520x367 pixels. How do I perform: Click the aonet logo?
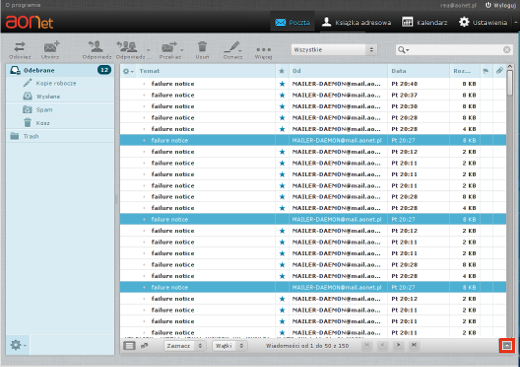[29, 22]
